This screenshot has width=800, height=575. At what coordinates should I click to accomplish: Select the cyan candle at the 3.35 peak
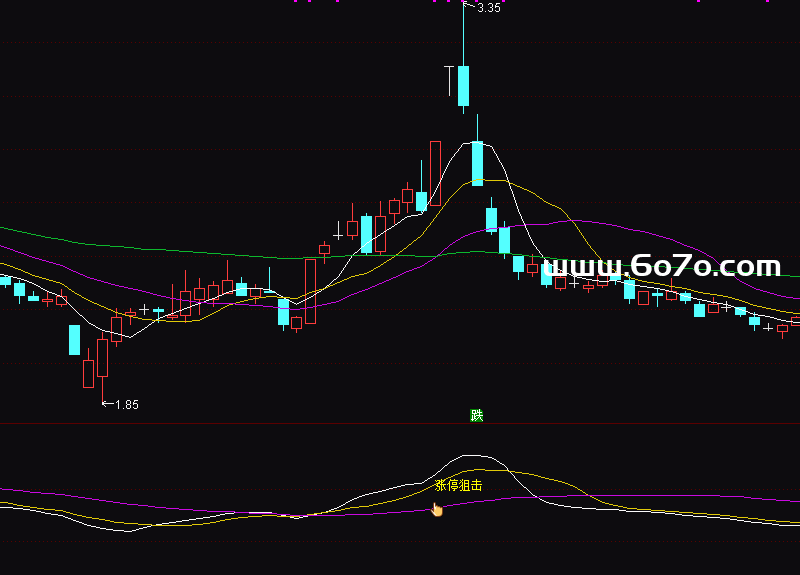463,85
